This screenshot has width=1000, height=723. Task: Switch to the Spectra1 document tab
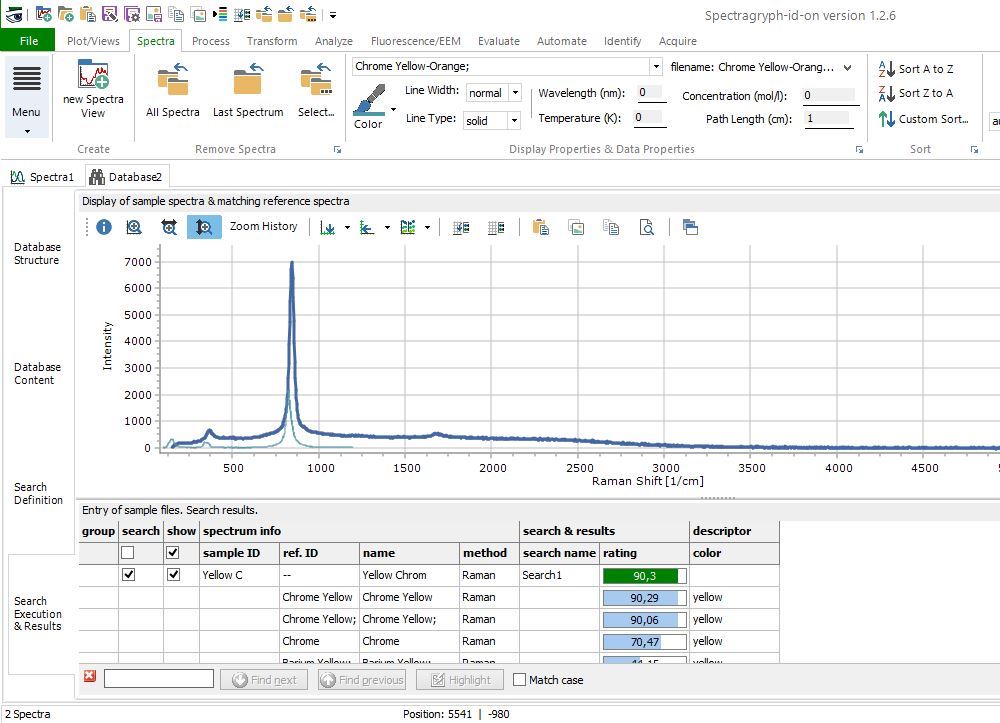42,177
